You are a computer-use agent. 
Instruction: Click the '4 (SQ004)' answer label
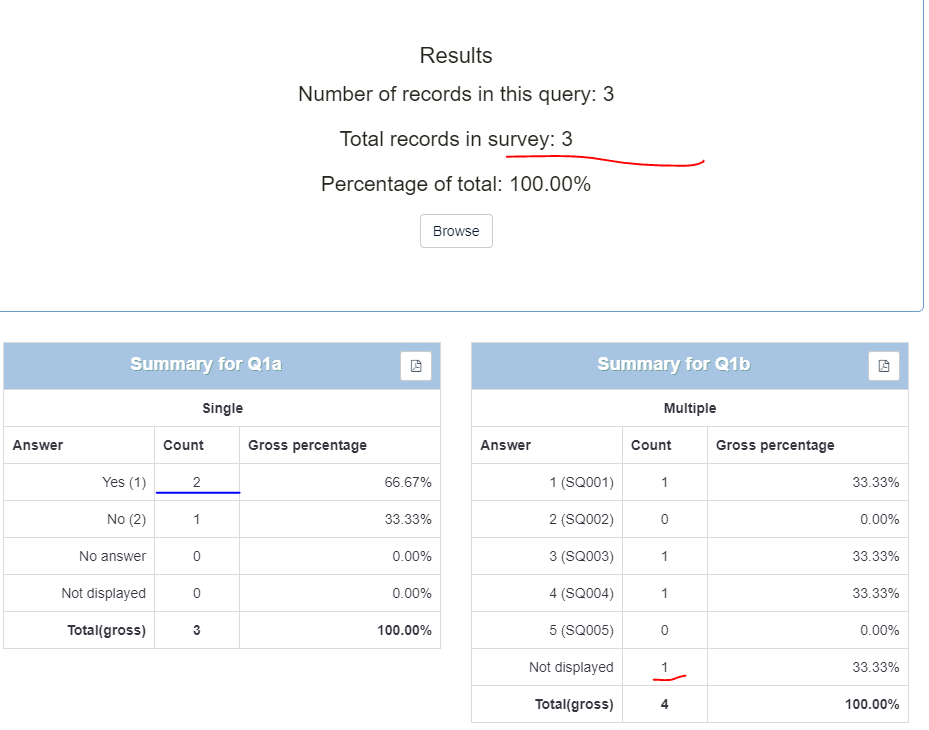coord(581,593)
